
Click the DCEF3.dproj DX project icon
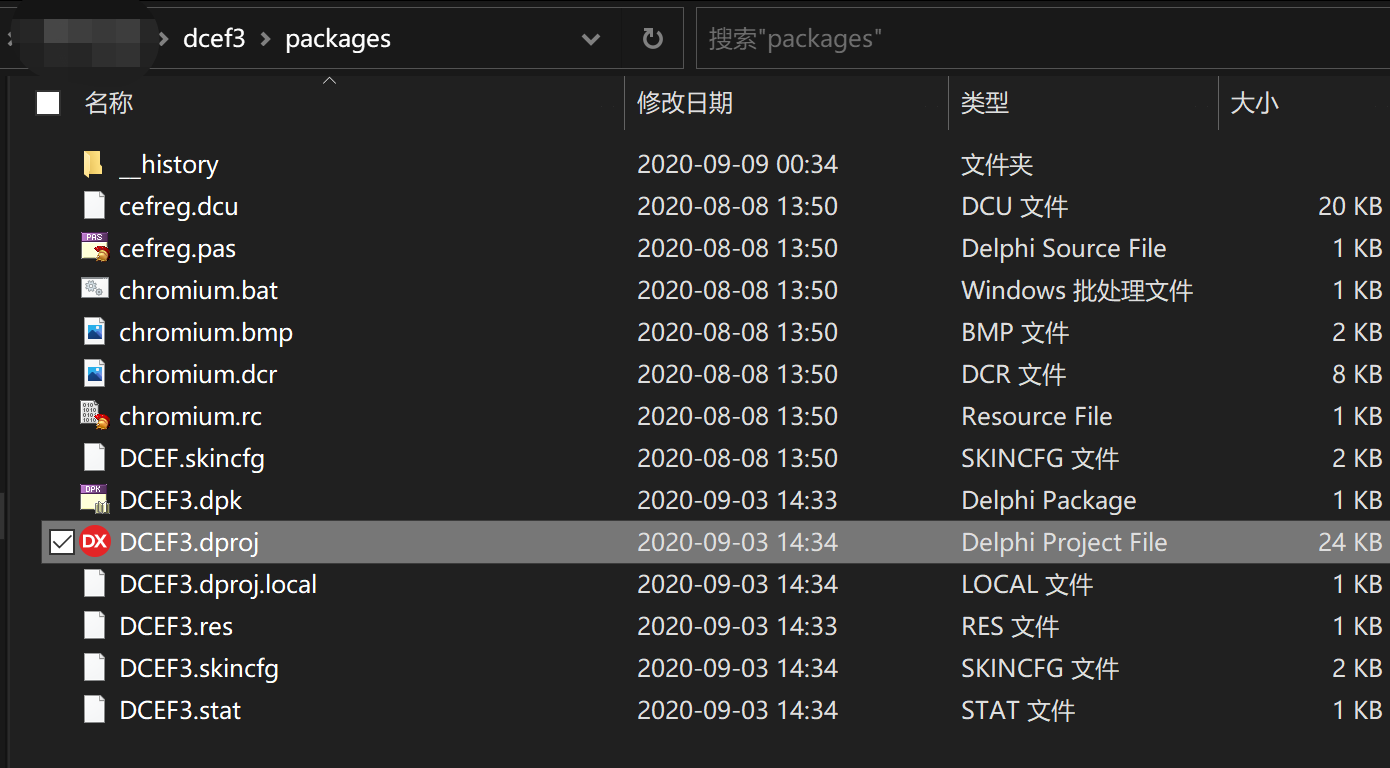click(x=95, y=542)
